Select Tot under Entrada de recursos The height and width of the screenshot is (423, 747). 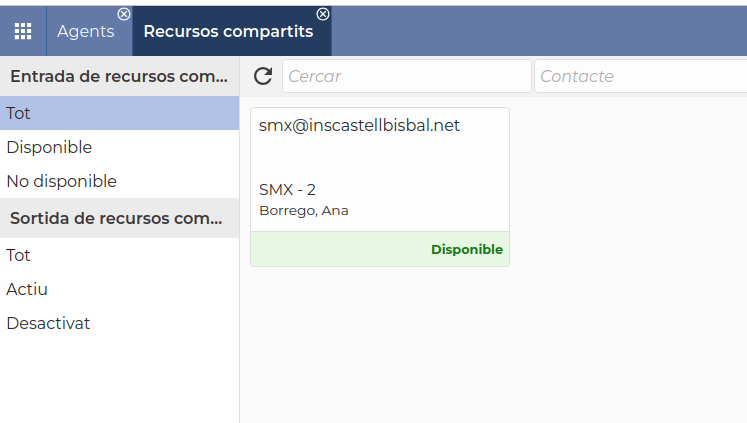pyautogui.click(x=19, y=113)
